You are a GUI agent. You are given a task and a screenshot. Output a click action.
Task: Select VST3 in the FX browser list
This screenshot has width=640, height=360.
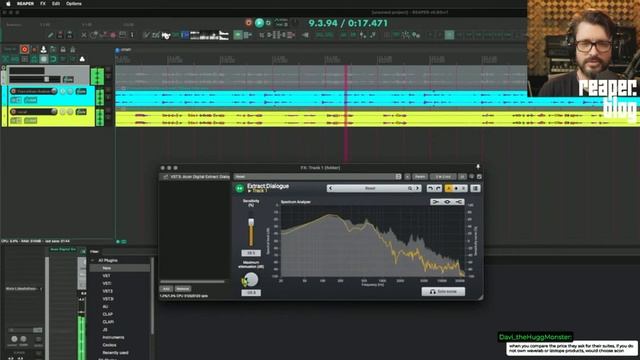pyautogui.click(x=107, y=291)
